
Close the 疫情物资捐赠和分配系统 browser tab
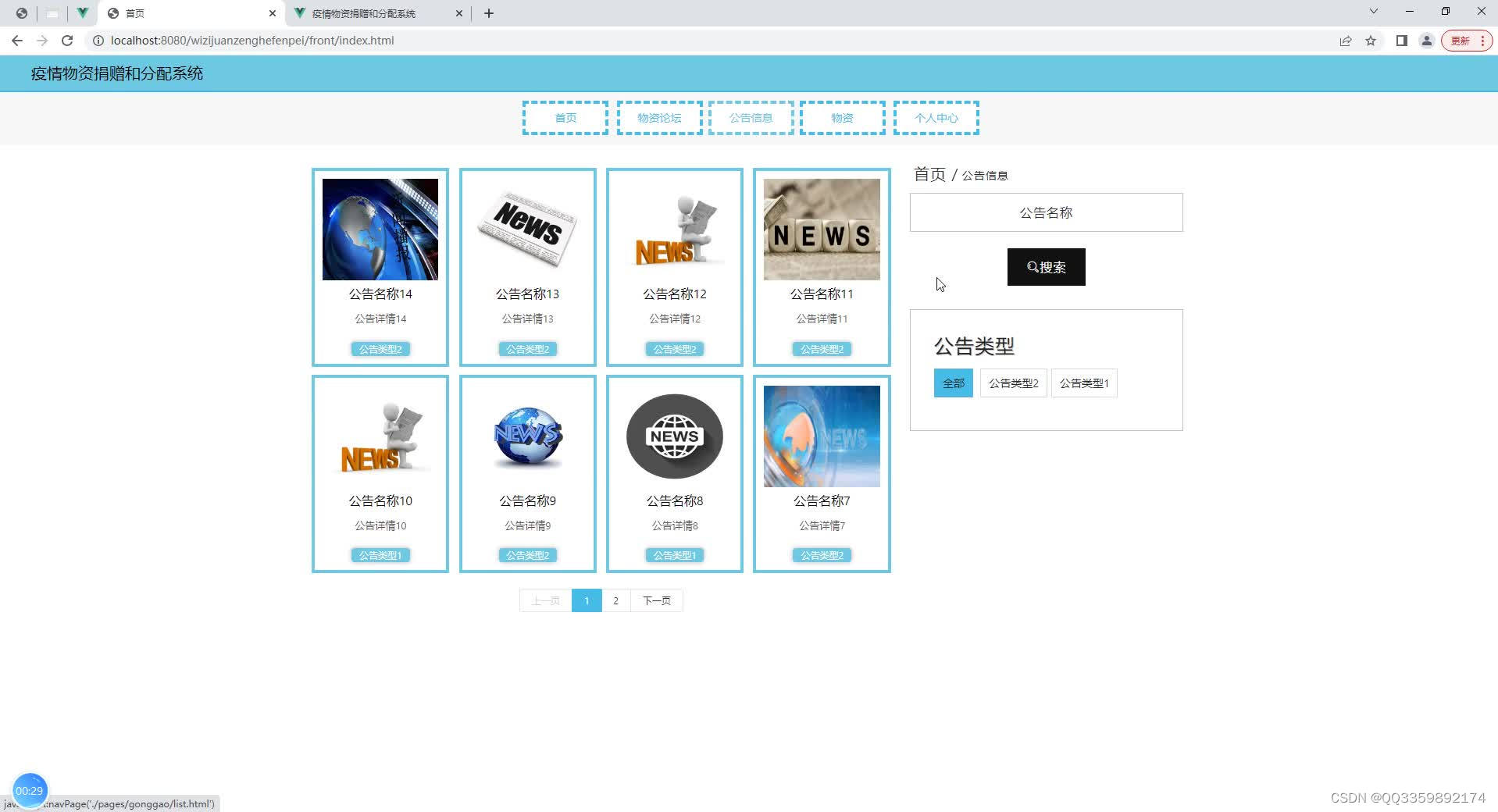(x=459, y=13)
